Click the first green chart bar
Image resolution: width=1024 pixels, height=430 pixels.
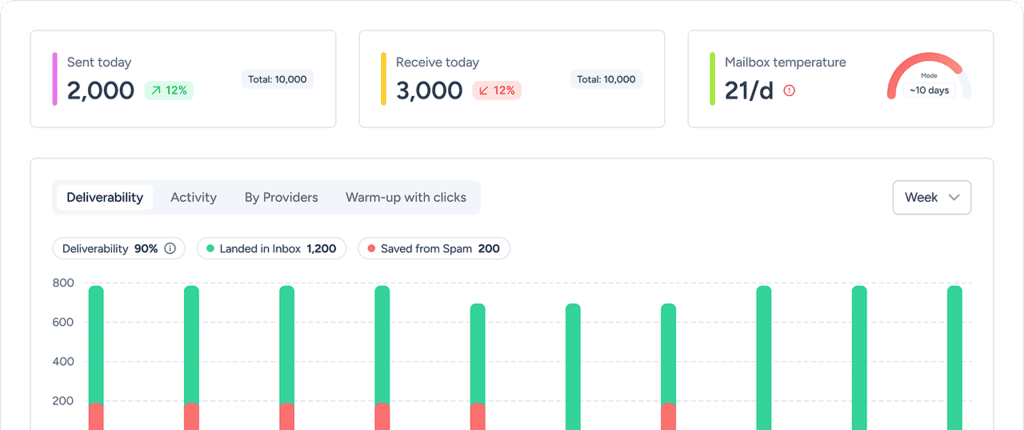(96, 345)
